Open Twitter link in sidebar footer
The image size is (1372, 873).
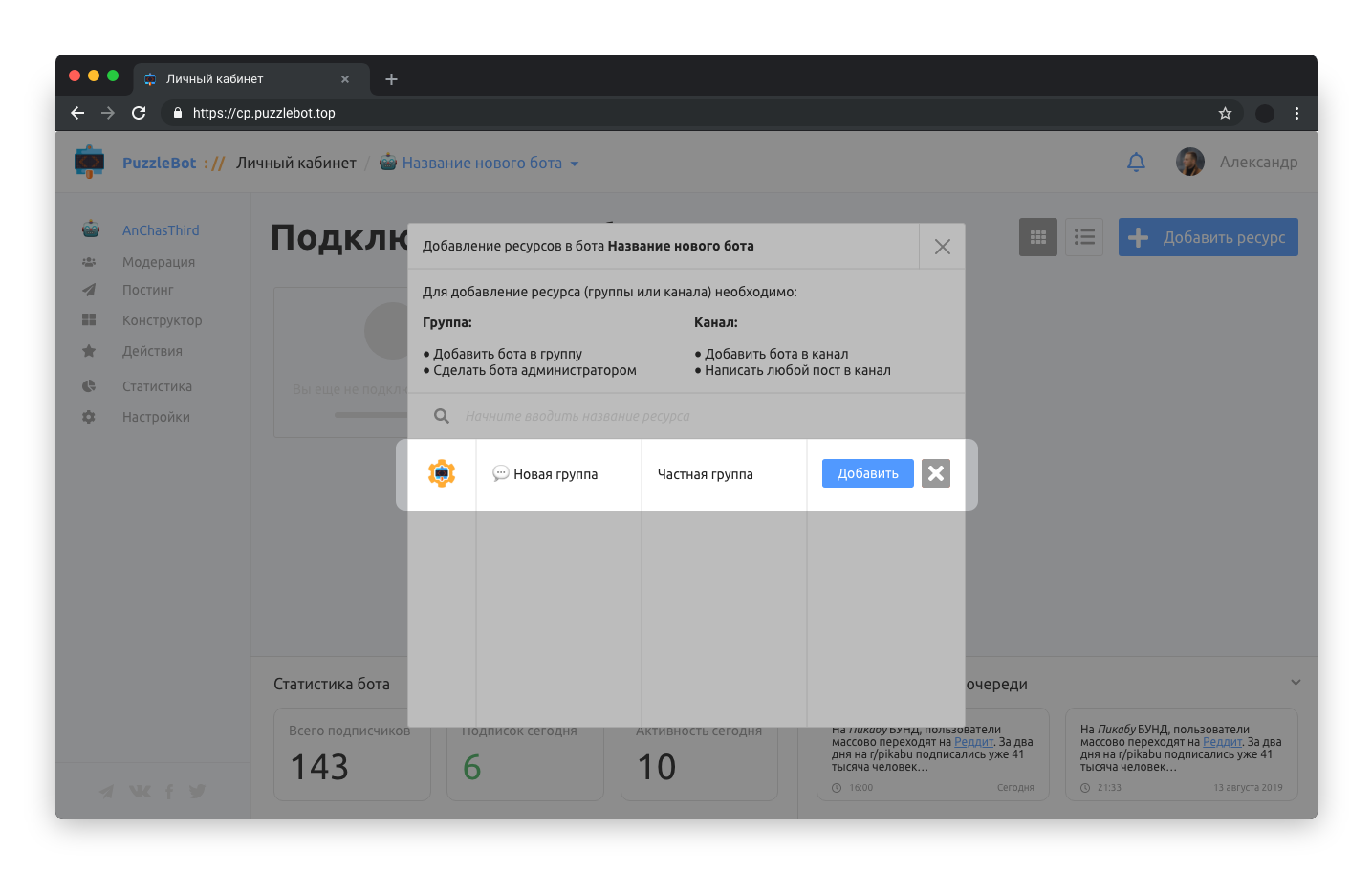(x=197, y=791)
